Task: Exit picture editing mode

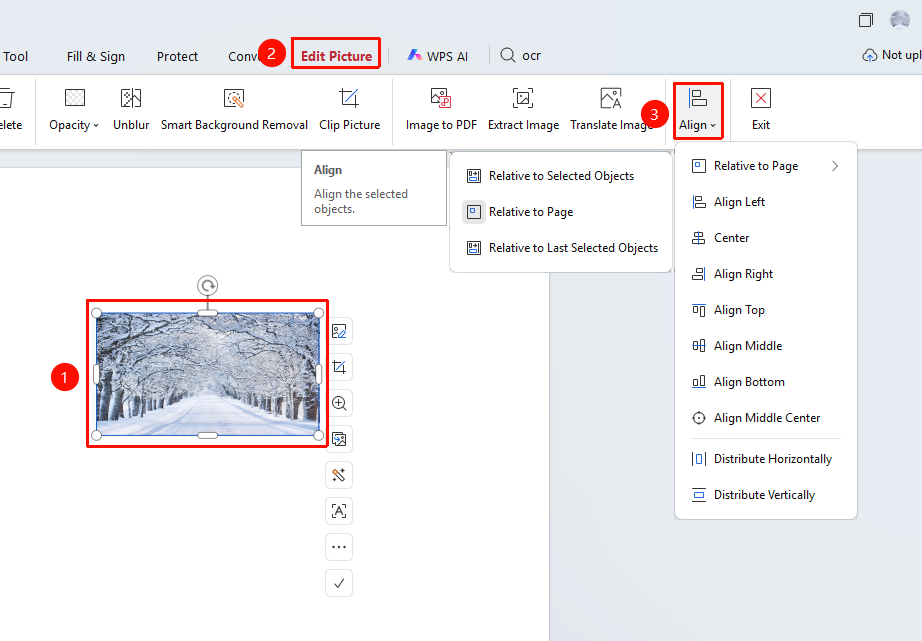Action: pyautogui.click(x=761, y=109)
